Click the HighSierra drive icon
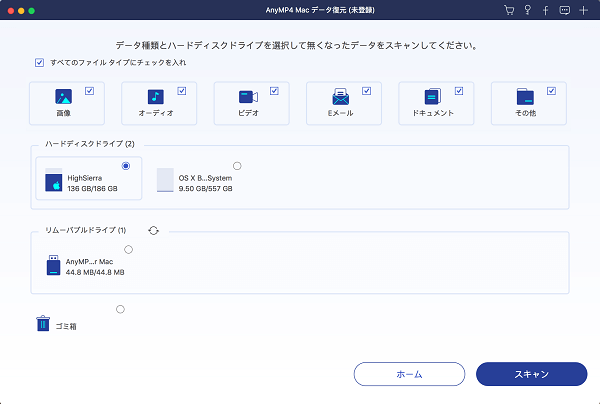The image size is (600, 404). click(x=54, y=179)
